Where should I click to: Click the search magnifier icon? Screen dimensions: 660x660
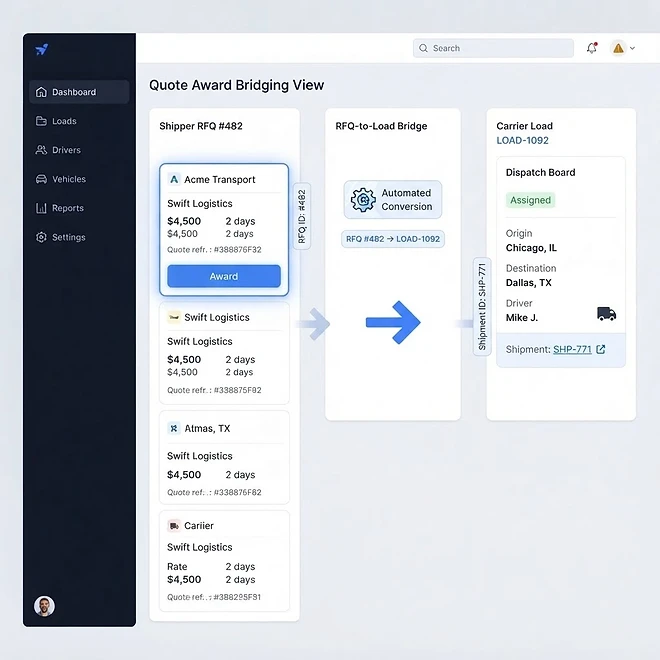(423, 48)
